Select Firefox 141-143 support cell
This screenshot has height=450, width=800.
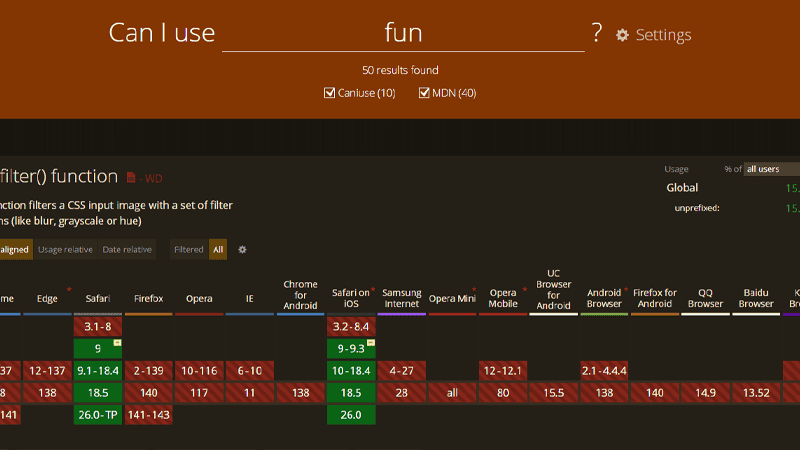148,415
